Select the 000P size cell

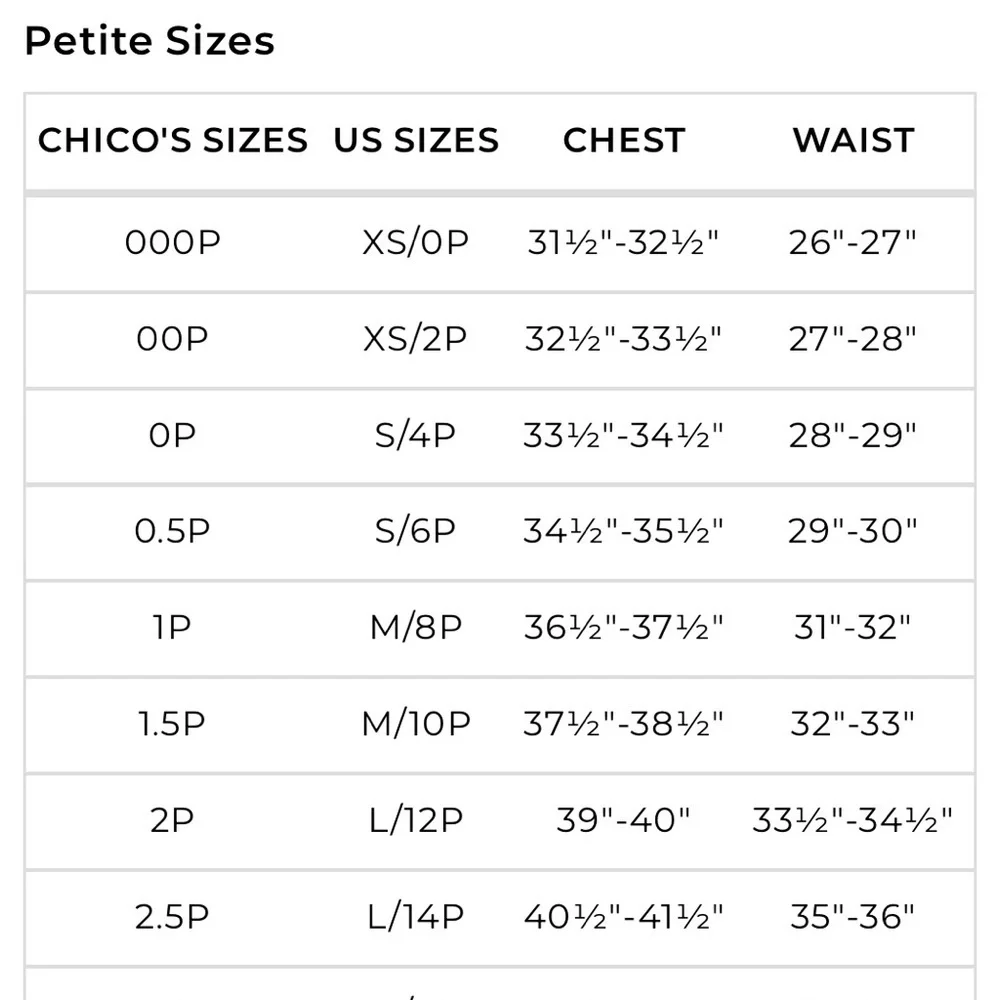(173, 243)
